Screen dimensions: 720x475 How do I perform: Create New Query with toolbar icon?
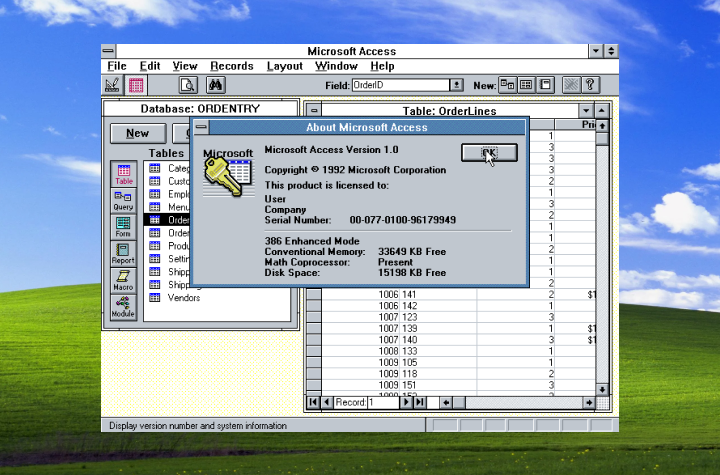point(507,85)
